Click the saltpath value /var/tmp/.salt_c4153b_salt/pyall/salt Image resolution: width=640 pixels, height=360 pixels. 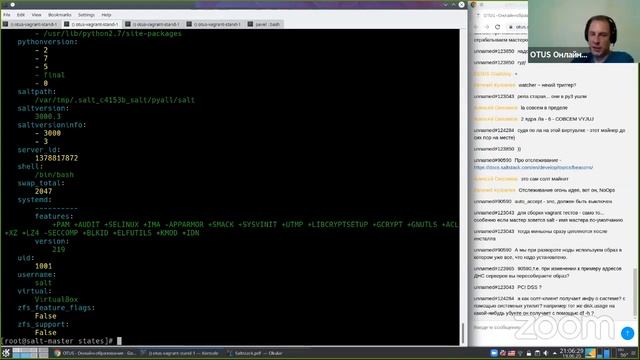pyautogui.click(x=115, y=100)
